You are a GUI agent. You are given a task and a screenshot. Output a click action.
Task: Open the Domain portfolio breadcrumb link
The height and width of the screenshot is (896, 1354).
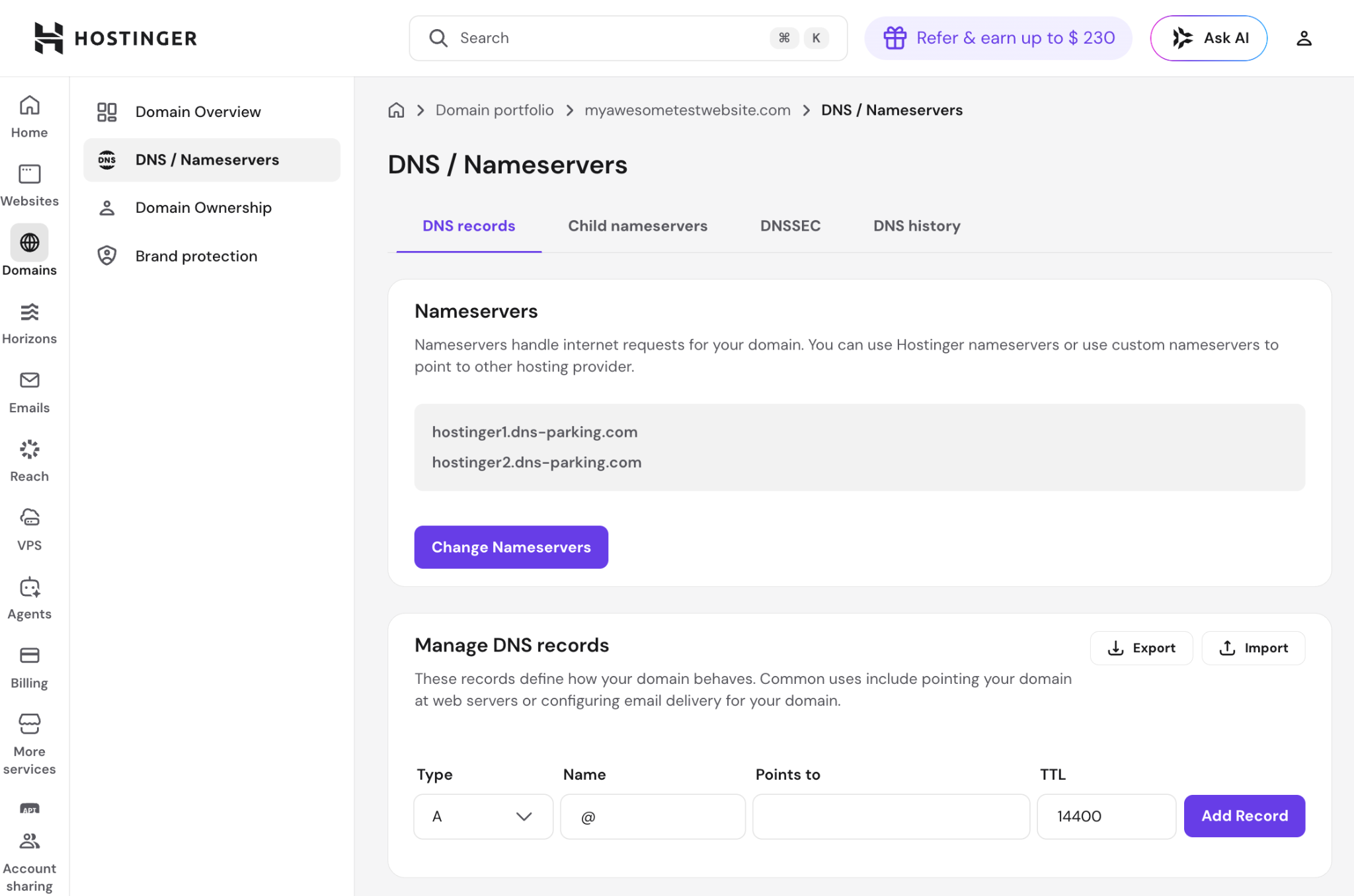pyautogui.click(x=494, y=110)
